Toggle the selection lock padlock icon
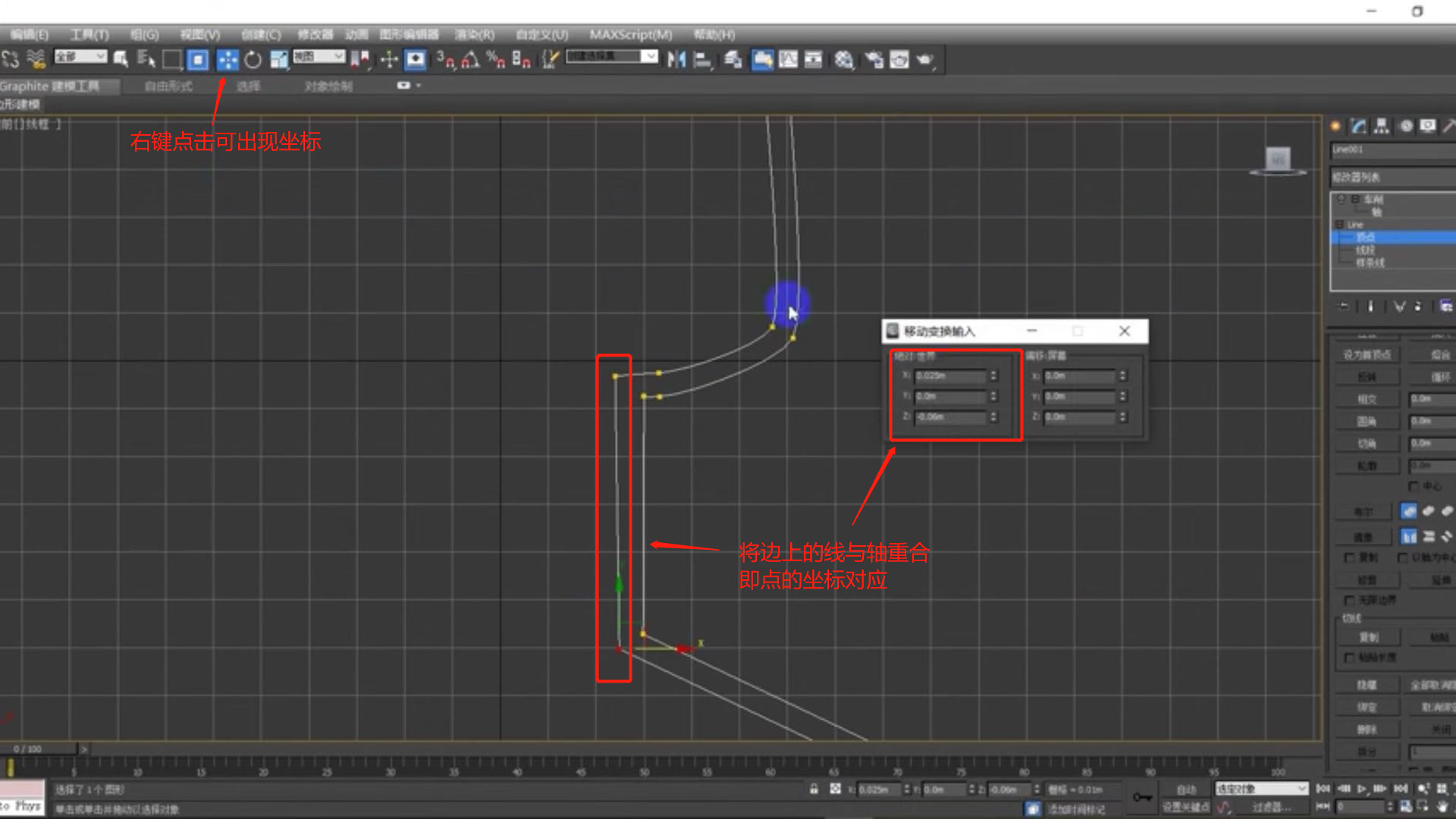 click(x=814, y=789)
